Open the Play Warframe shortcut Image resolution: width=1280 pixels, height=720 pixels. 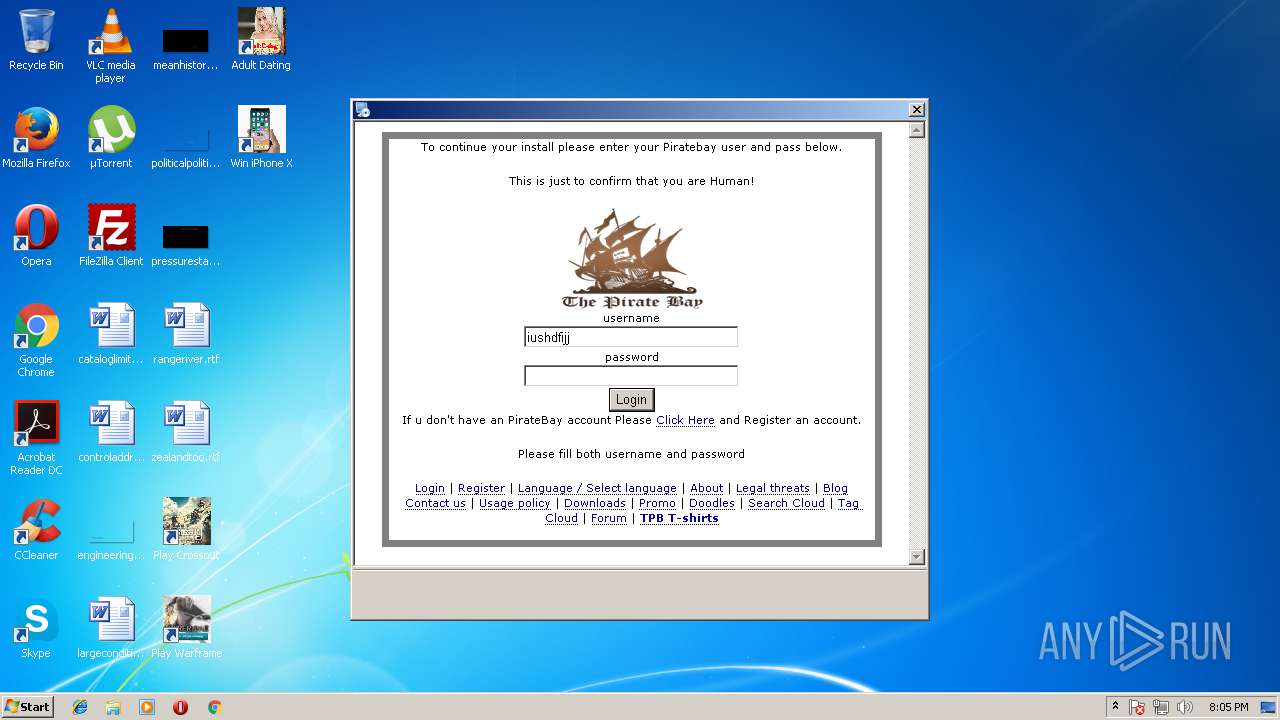pos(186,628)
